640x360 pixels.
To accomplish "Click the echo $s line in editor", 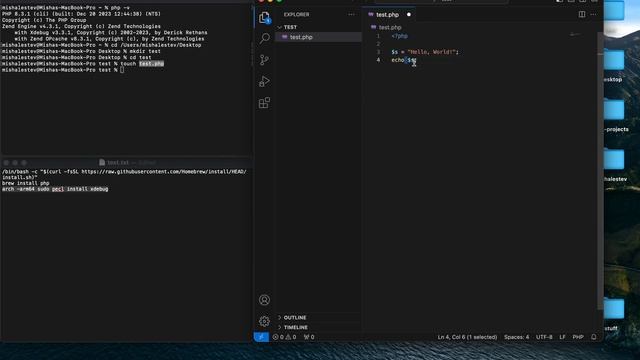I will coord(404,60).
